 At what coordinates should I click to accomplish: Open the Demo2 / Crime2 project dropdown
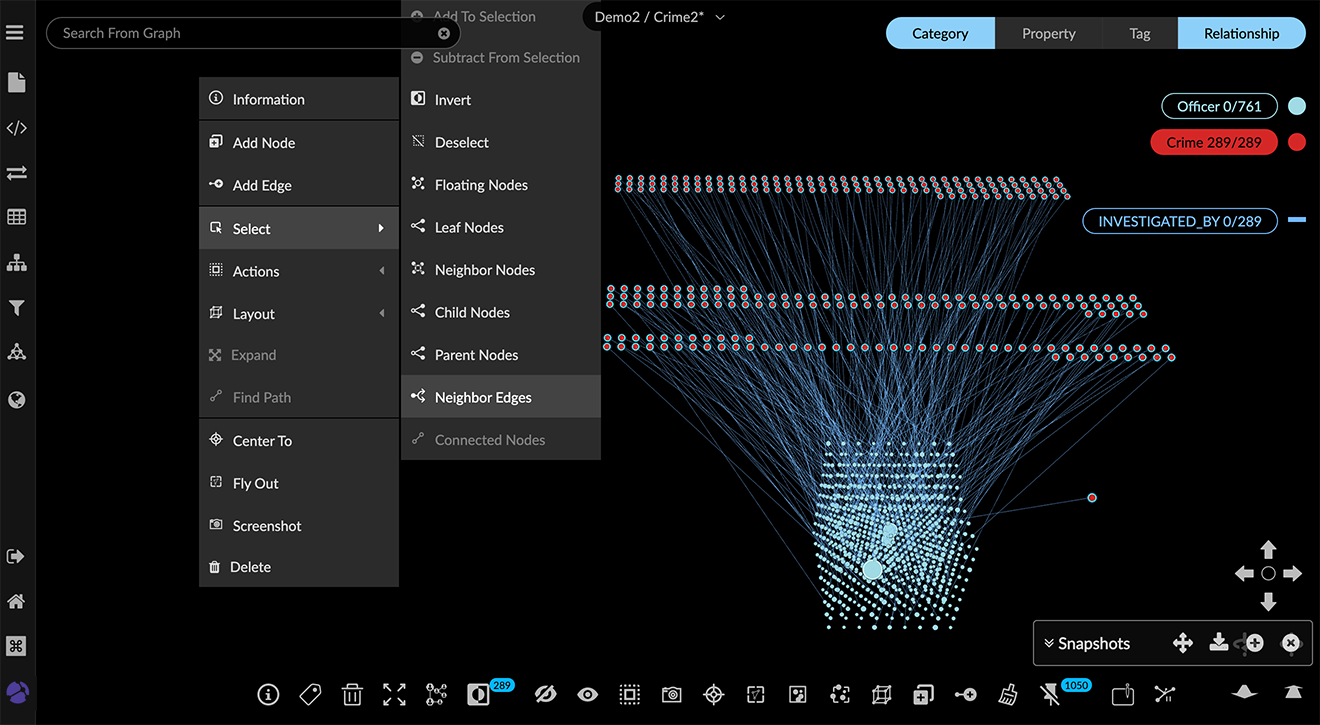[655, 16]
